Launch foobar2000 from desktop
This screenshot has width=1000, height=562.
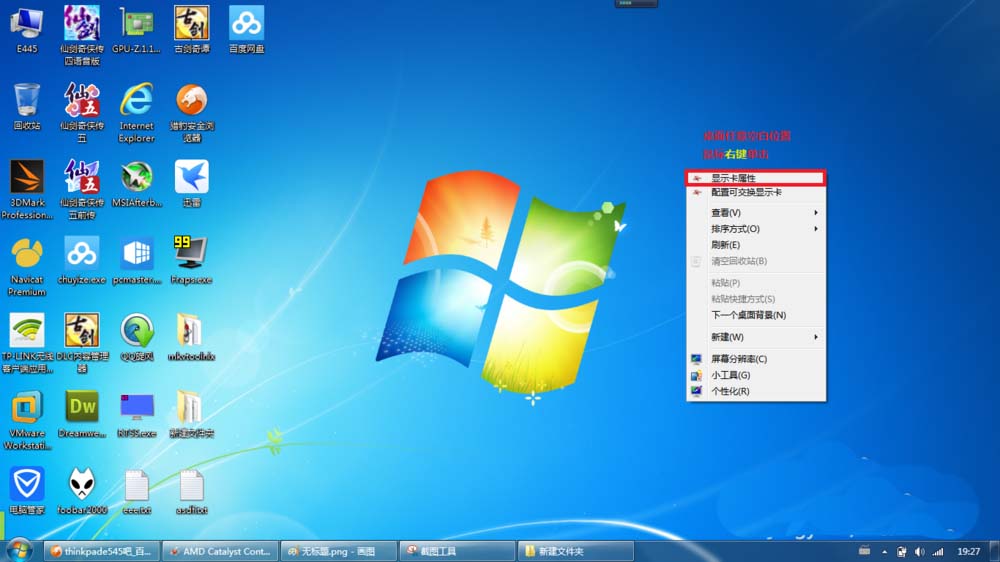[x=82, y=491]
